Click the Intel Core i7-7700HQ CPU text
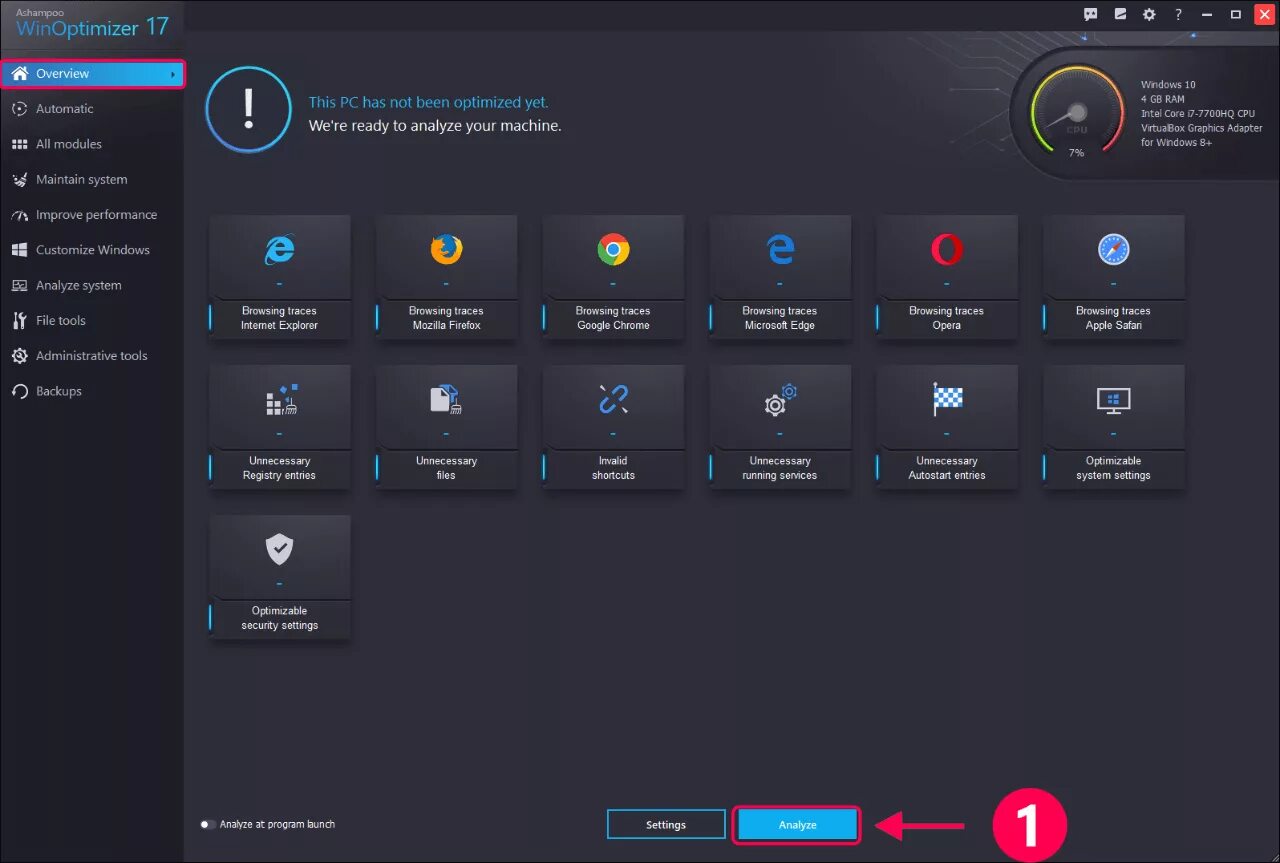Viewport: 1280px width, 863px height. click(1198, 114)
